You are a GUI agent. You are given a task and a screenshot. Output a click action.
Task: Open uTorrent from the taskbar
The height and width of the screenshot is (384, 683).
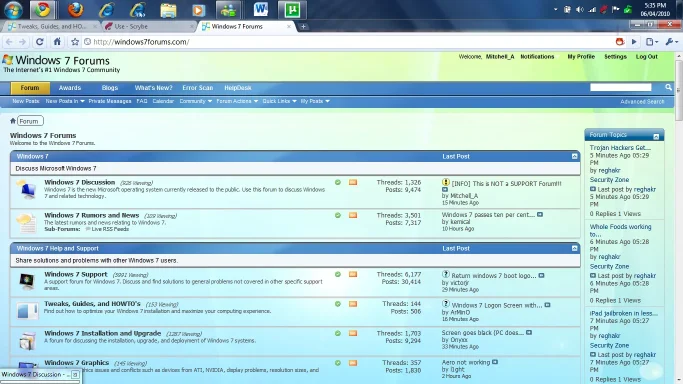[x=292, y=10]
